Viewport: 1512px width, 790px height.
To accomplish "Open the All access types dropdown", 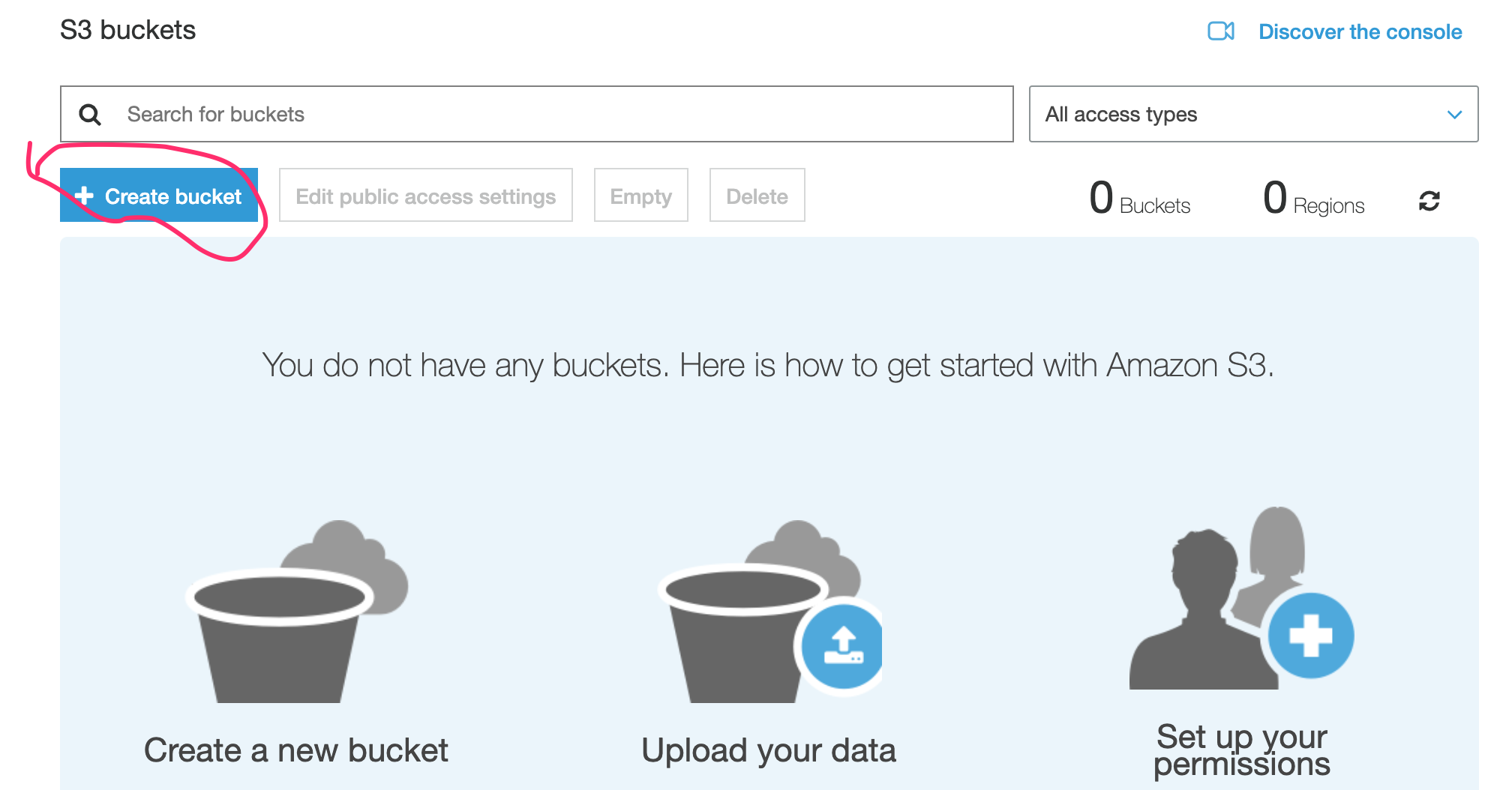I will click(x=1252, y=114).
